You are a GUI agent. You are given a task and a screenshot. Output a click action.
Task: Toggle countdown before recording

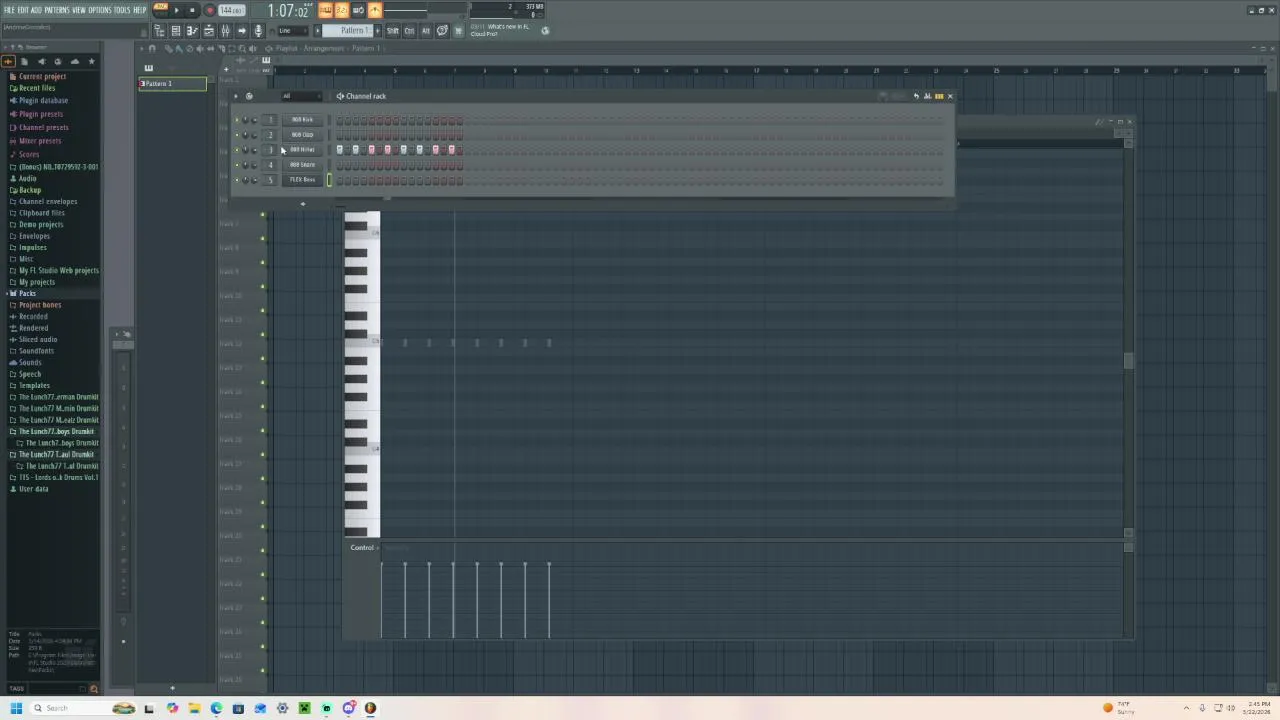(x=341, y=10)
